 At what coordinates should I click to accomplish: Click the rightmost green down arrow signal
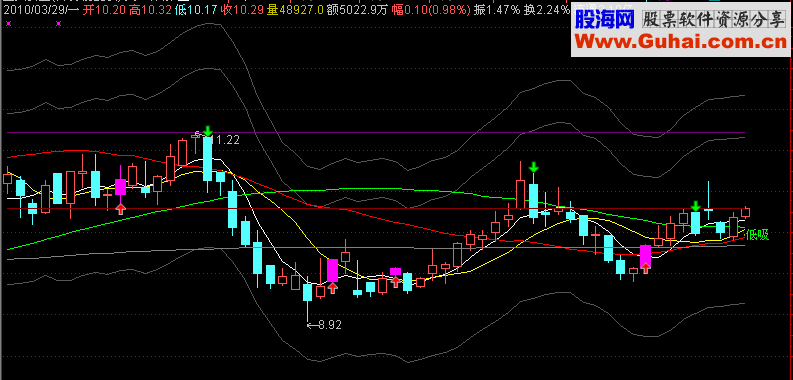coord(695,205)
